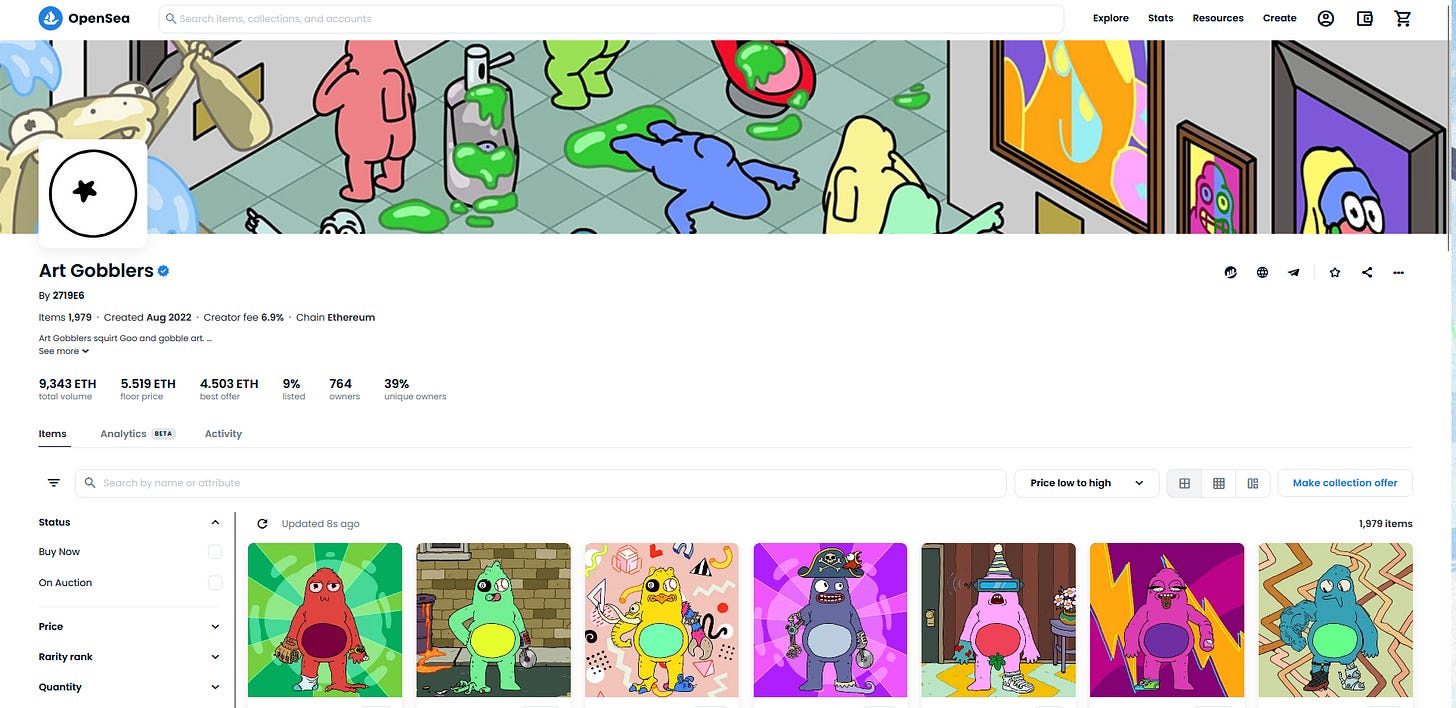Open the red gobbler on green NFT
Screen dimensions: 1456x708
coord(325,620)
